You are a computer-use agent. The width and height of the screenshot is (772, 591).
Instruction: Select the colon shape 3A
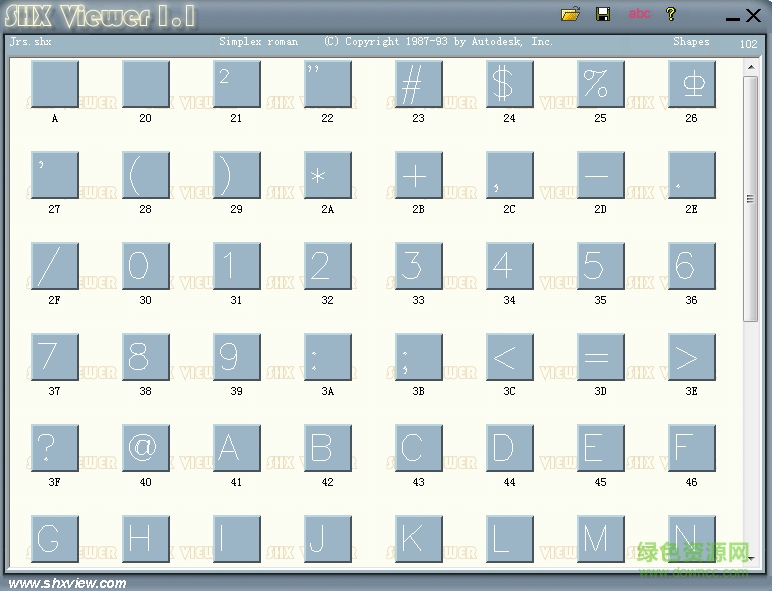click(x=328, y=357)
